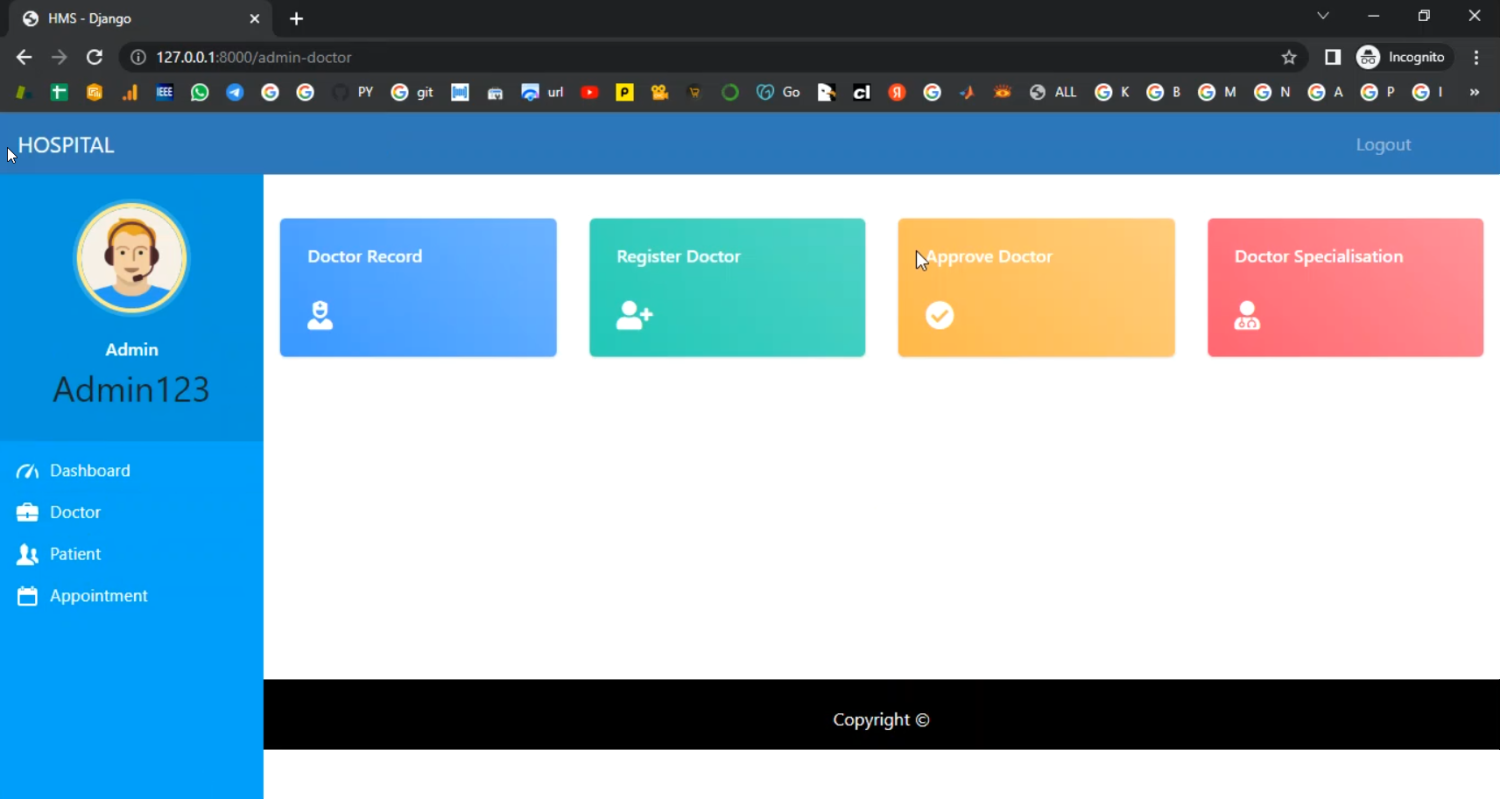Open the IEEE bookmark
This screenshot has width=1500, height=799.
(165, 92)
